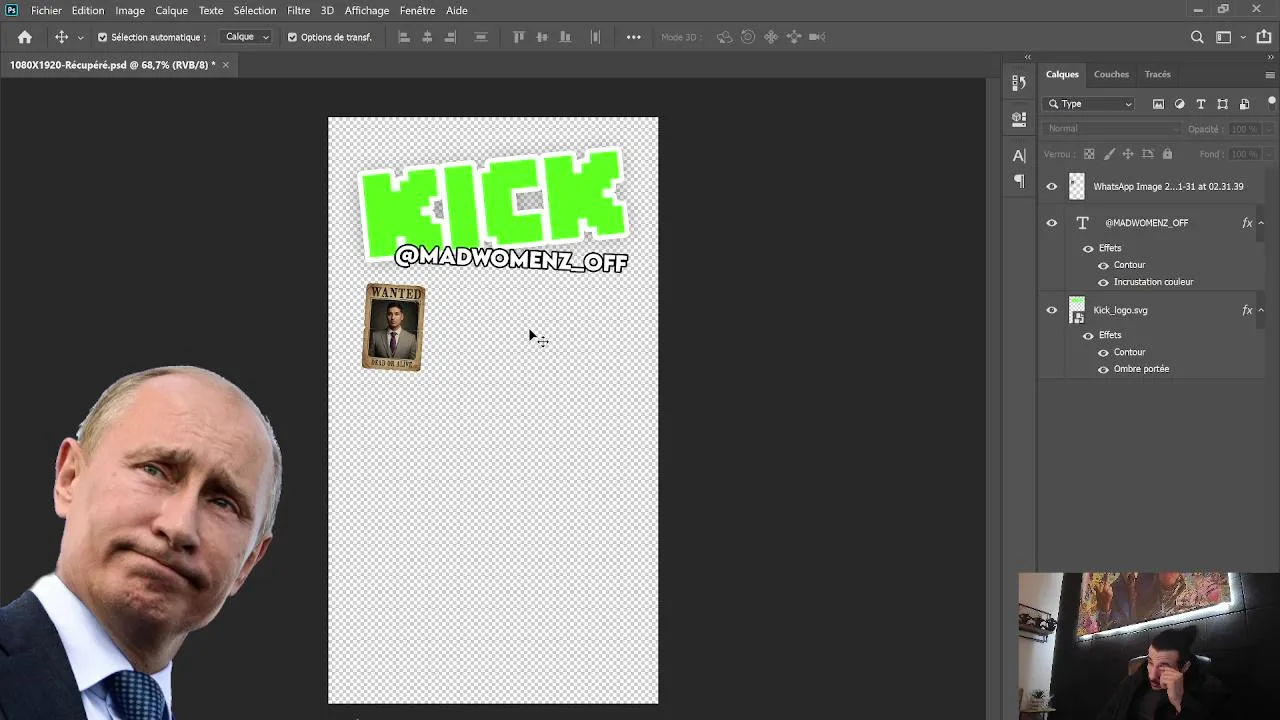Image resolution: width=1280 pixels, height=720 pixels.
Task: Open the Normal blend mode dropdown
Action: click(x=1112, y=129)
